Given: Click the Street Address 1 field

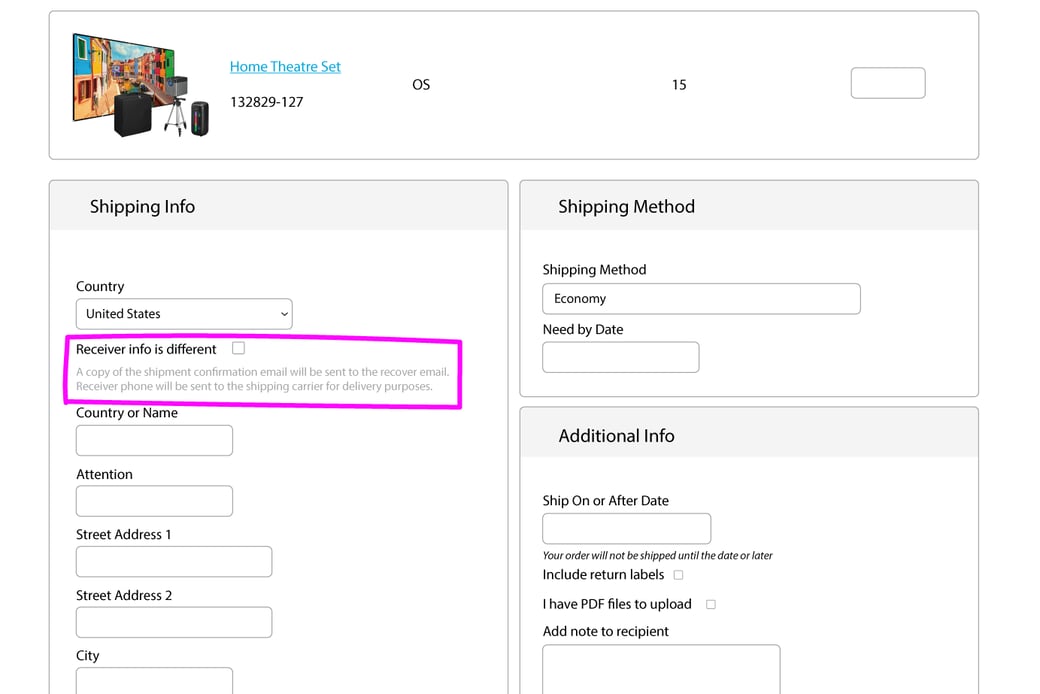Looking at the screenshot, I should tap(174, 561).
